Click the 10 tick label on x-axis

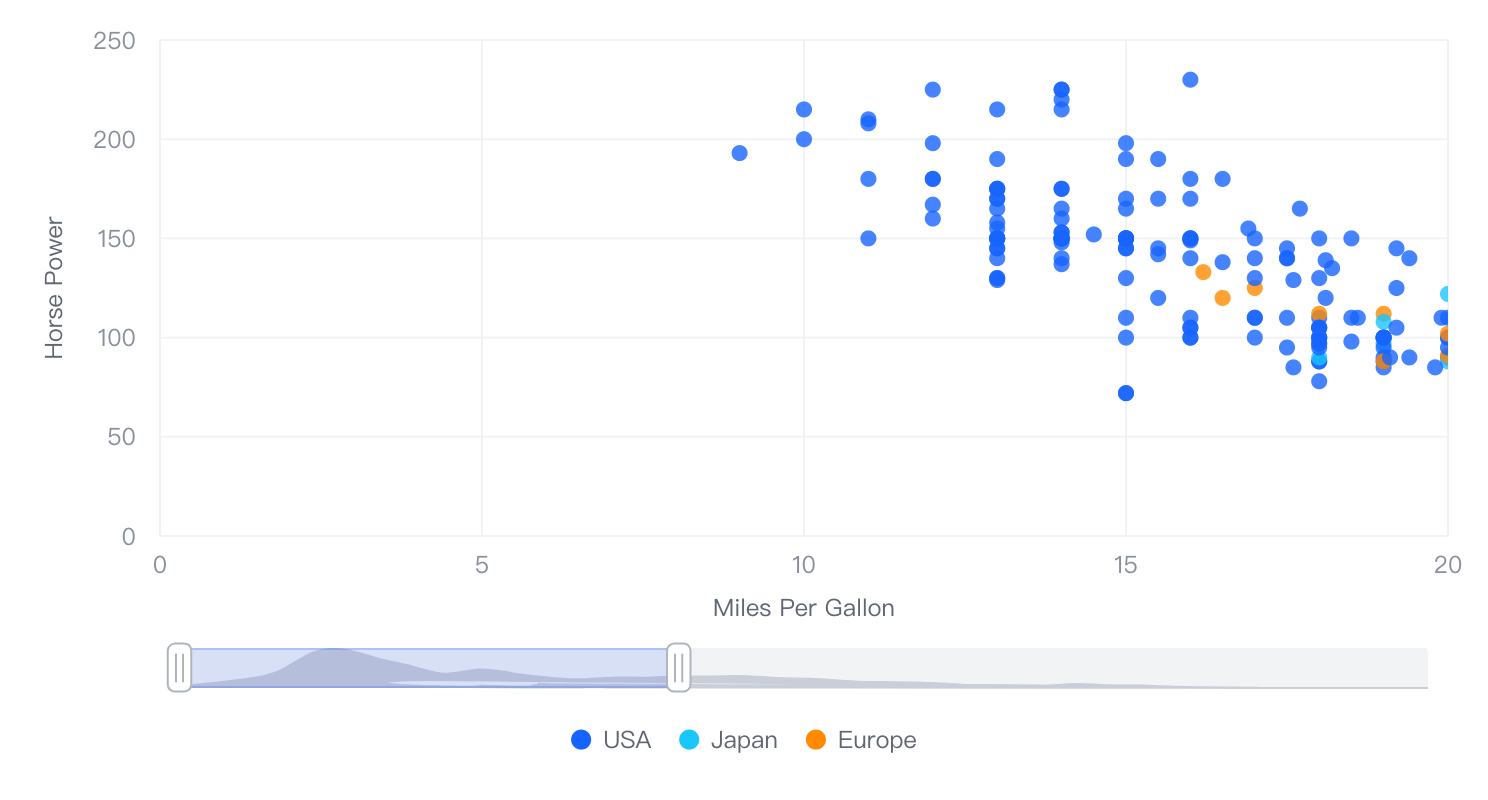point(804,565)
